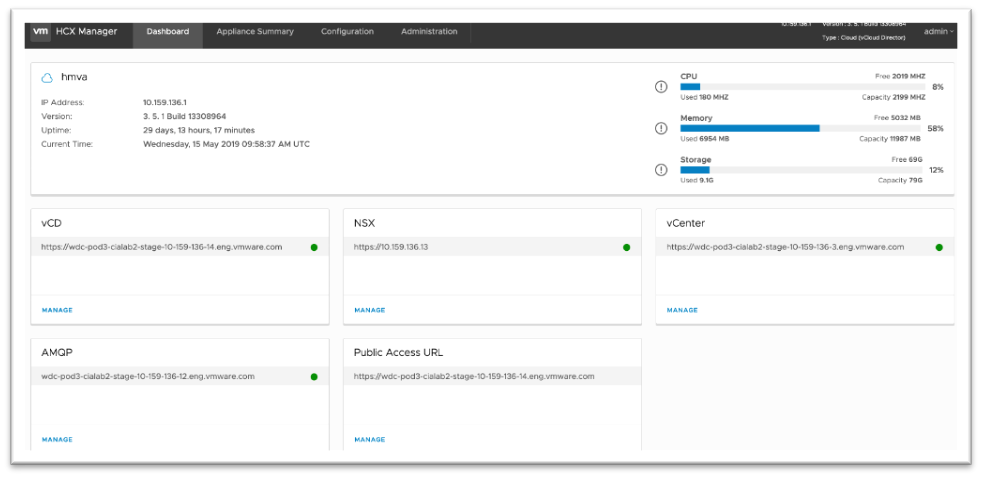Go to the Administration tab
Screen dimensions: 982x478
click(429, 32)
